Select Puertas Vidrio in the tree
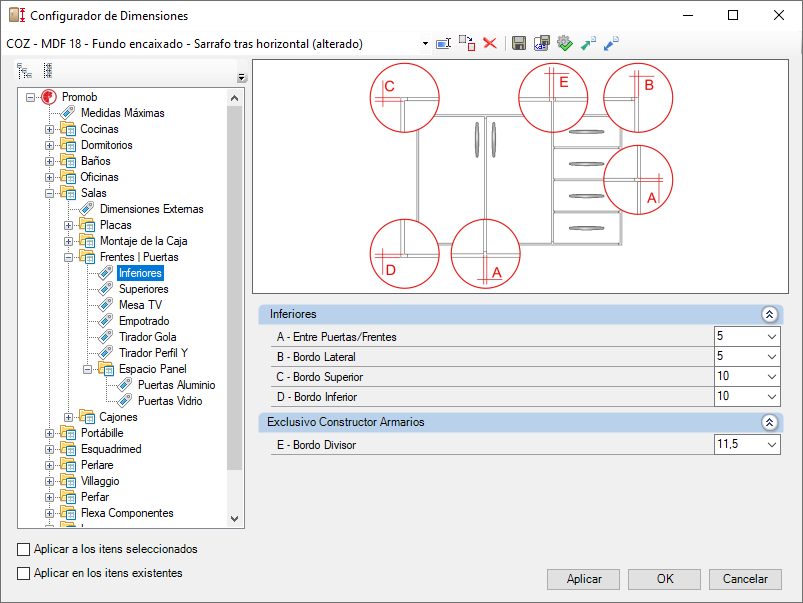This screenshot has width=803, height=603. pyautogui.click(x=170, y=401)
